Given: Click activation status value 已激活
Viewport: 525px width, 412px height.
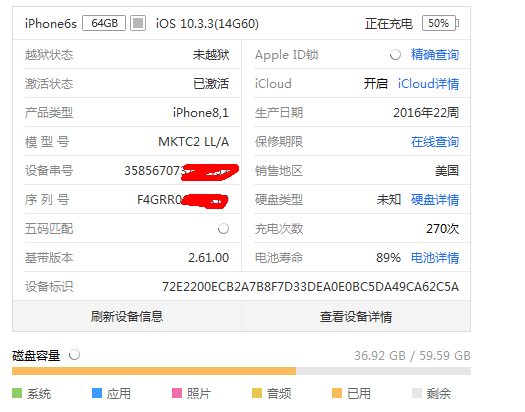Looking at the screenshot, I should tap(211, 84).
